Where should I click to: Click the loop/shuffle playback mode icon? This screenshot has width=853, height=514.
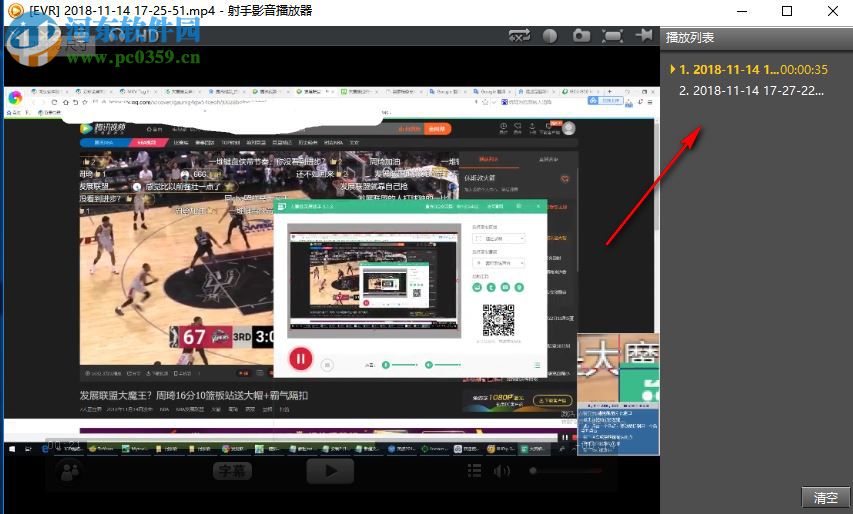tap(519, 36)
